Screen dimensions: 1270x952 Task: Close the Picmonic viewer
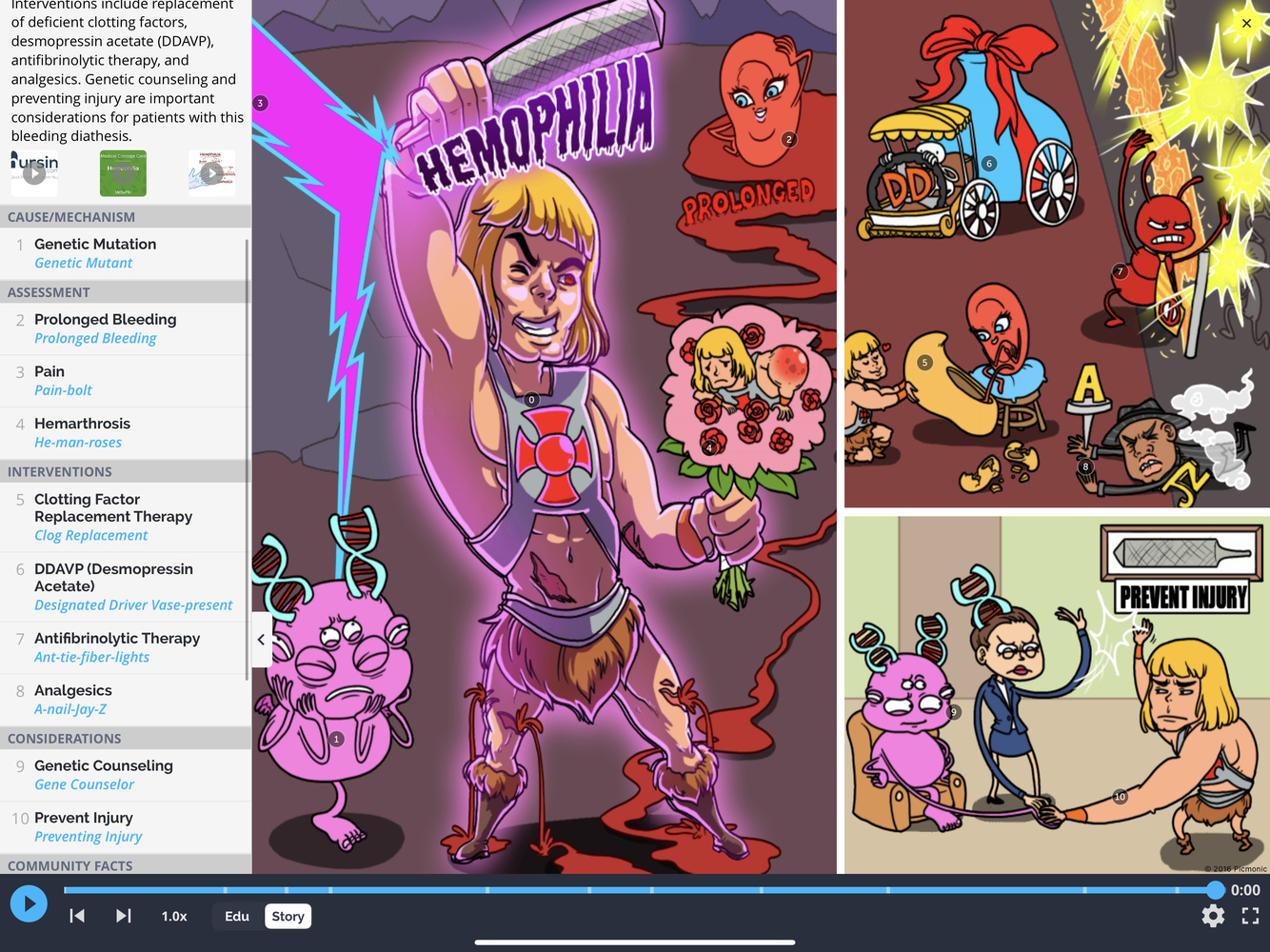(x=1246, y=23)
